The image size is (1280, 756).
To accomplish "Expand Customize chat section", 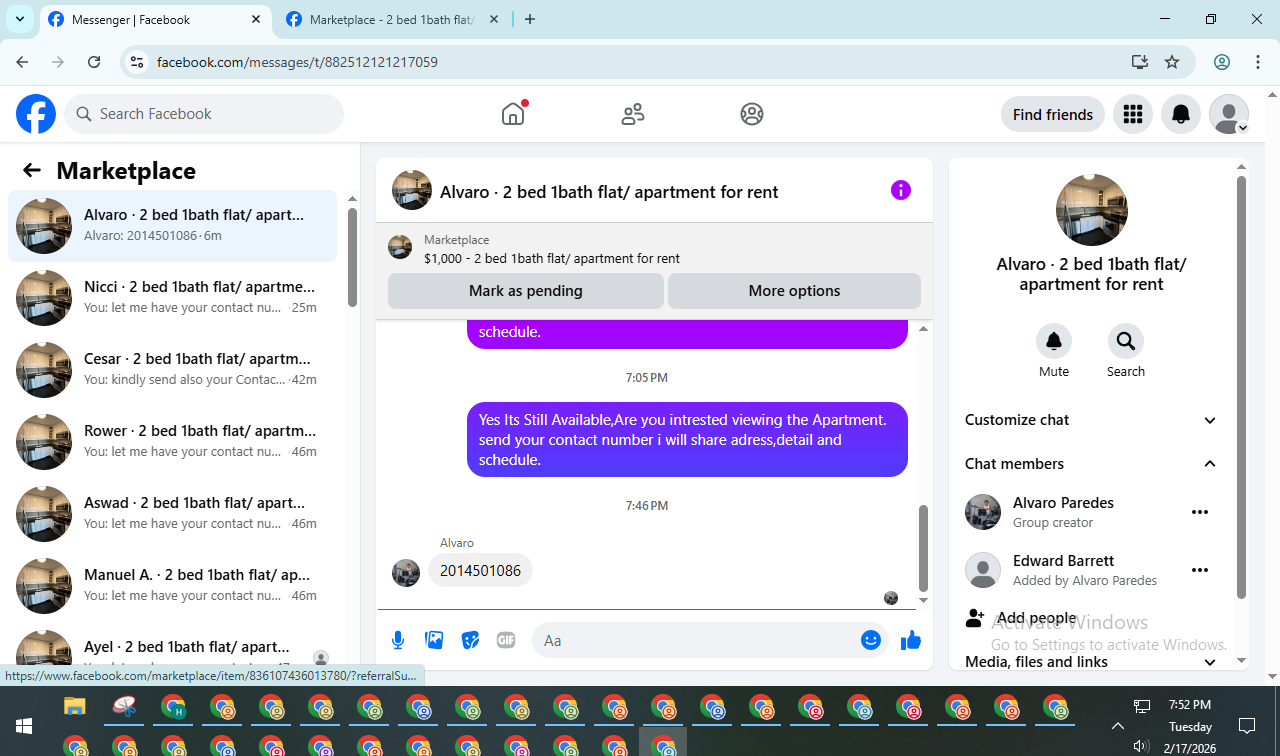I will (x=1092, y=420).
